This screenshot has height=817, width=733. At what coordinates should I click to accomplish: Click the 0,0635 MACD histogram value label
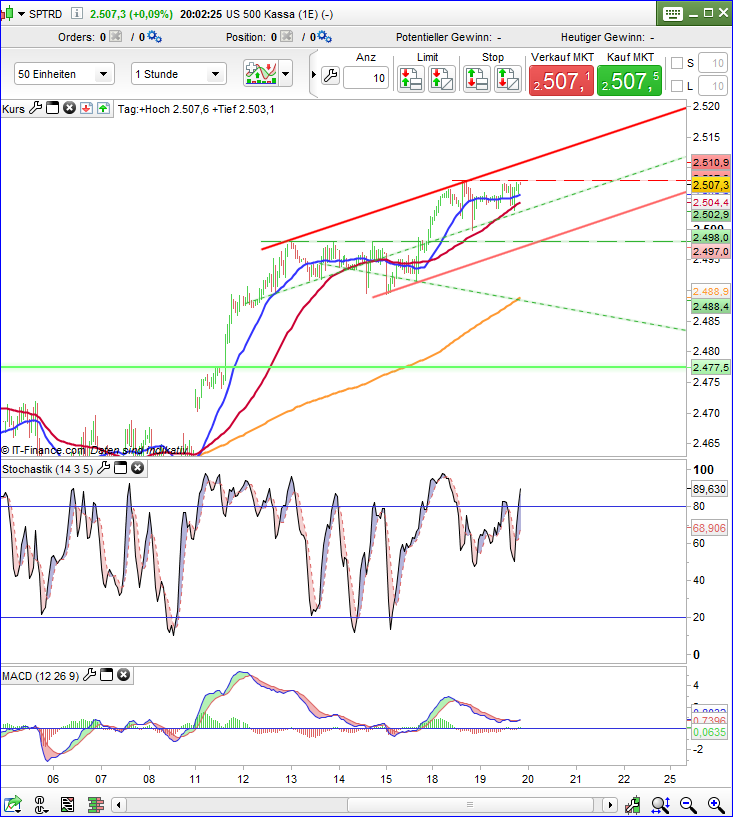(x=709, y=732)
